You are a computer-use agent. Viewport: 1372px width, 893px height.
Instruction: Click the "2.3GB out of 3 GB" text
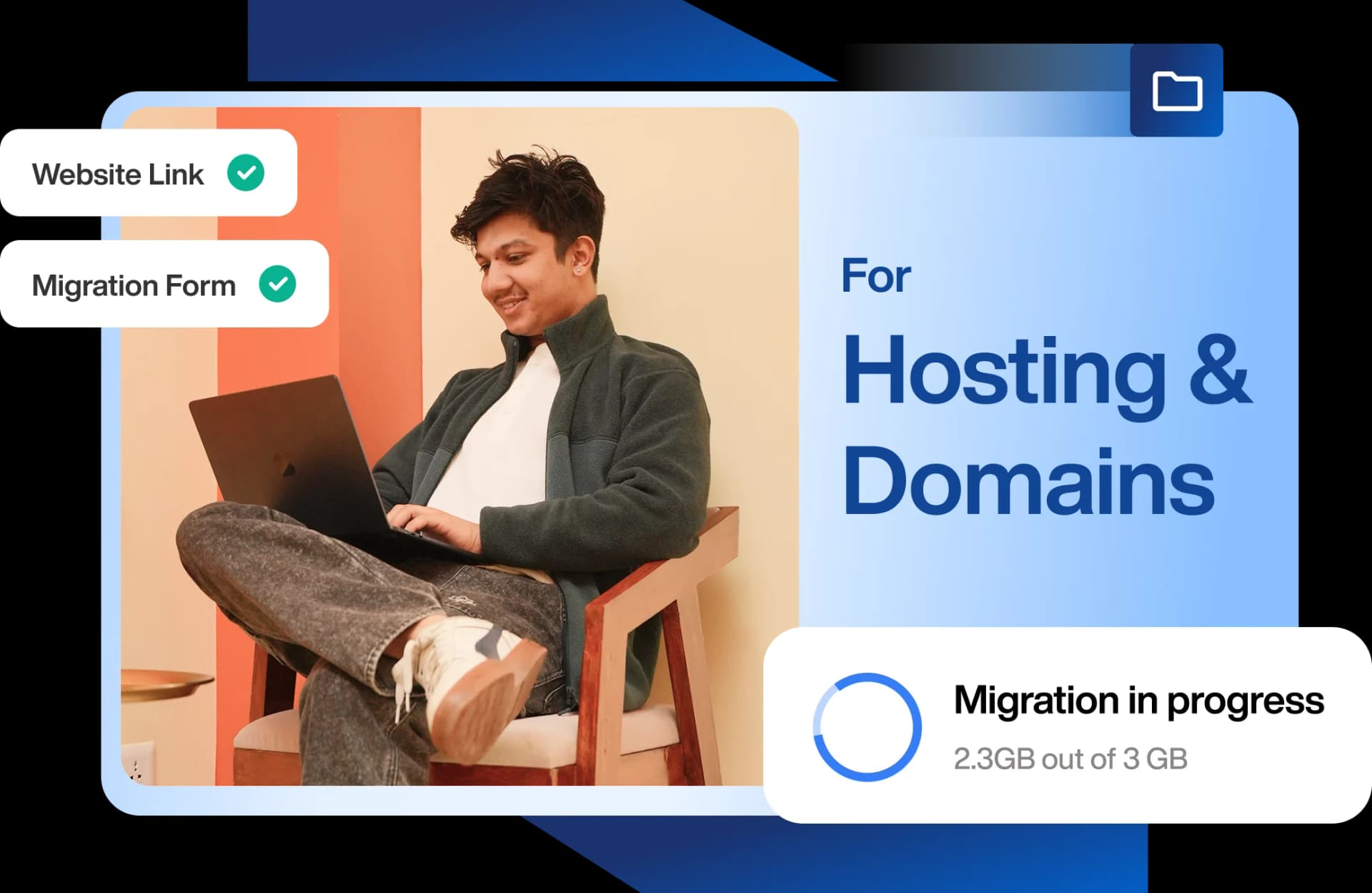1070,759
